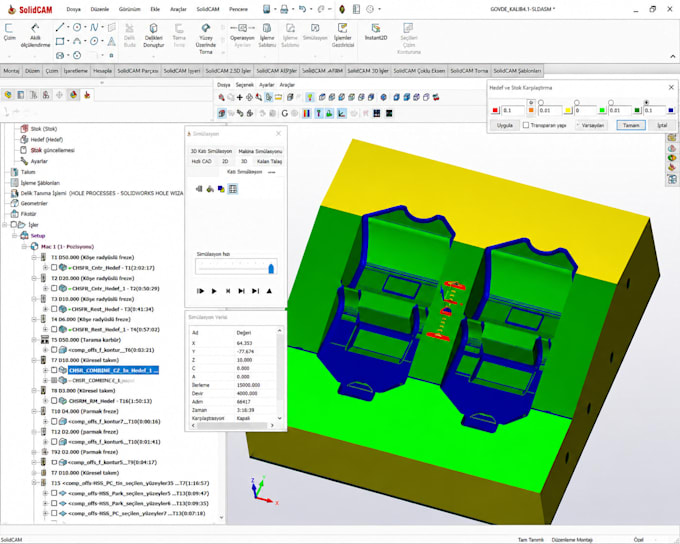Collapse the Mac 1 (1- Pozisyonu) node
This screenshot has height=544, width=680.
[24, 246]
